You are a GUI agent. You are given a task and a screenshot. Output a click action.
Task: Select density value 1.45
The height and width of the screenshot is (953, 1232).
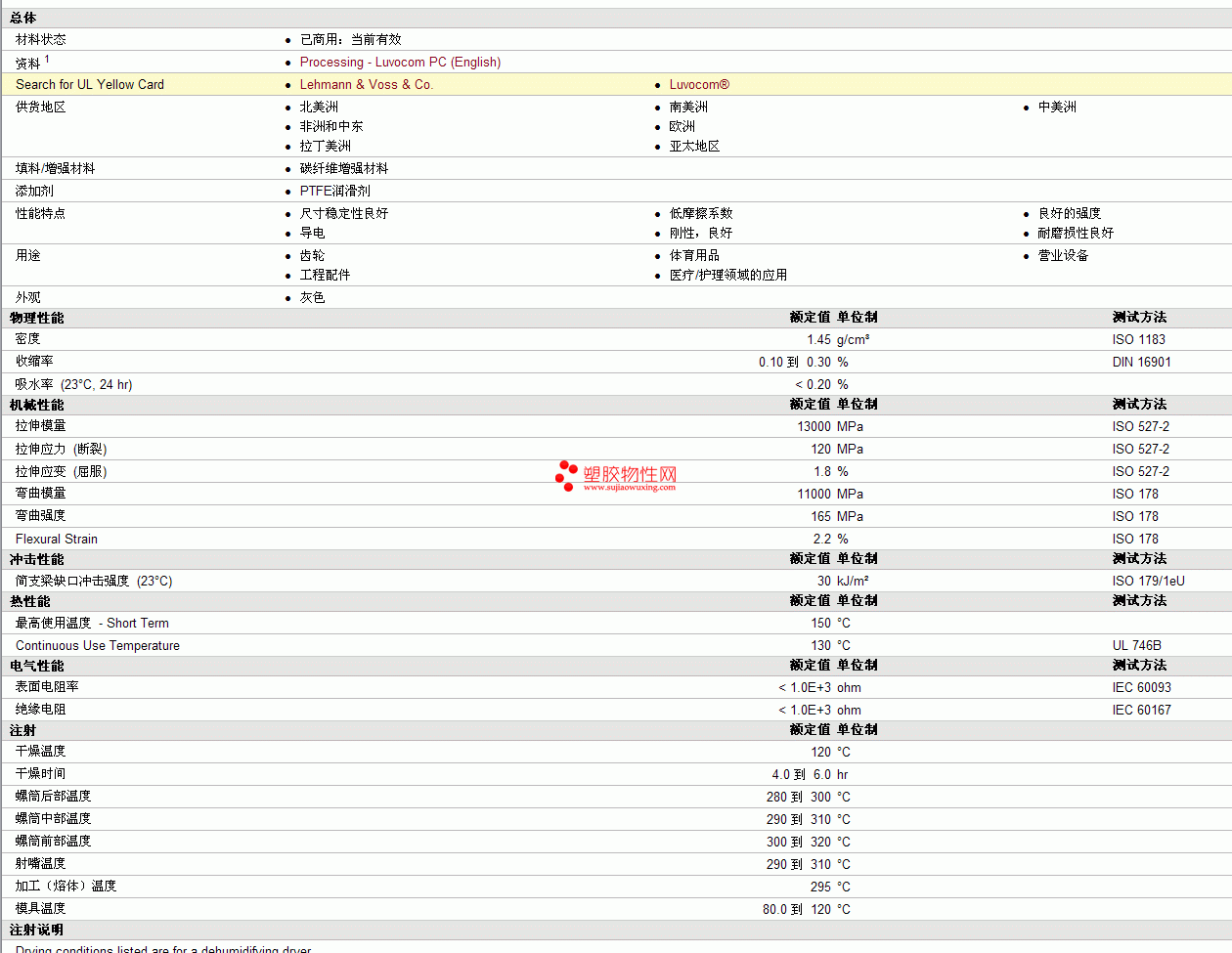tap(818, 339)
